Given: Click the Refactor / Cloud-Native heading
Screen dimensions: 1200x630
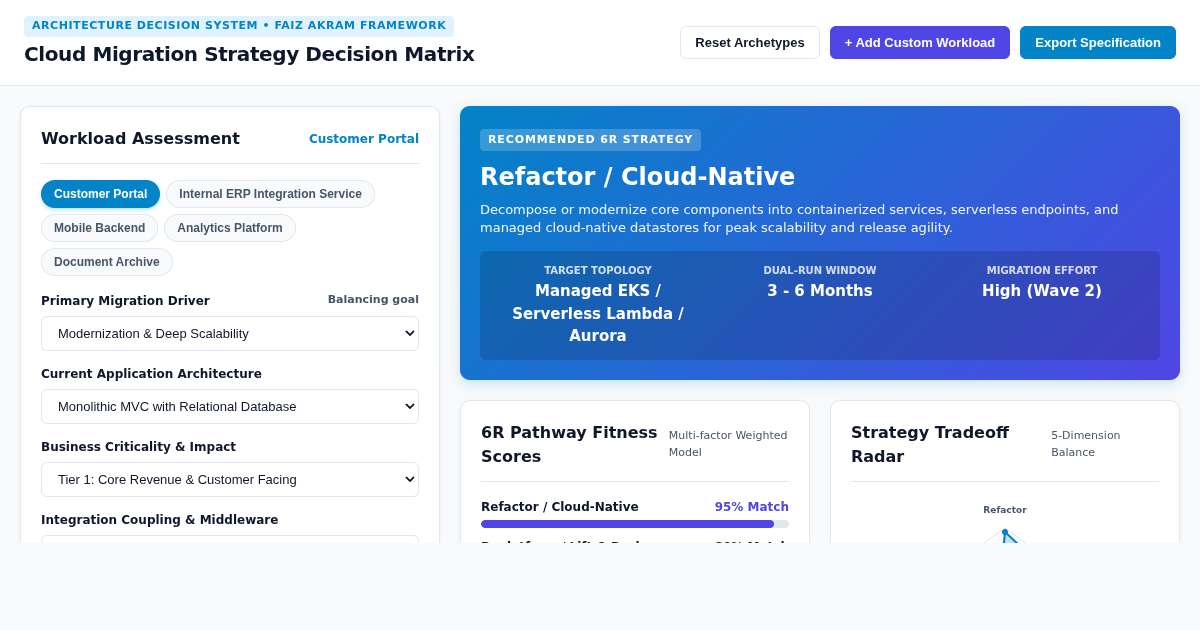Looking at the screenshot, I should coord(637,177).
